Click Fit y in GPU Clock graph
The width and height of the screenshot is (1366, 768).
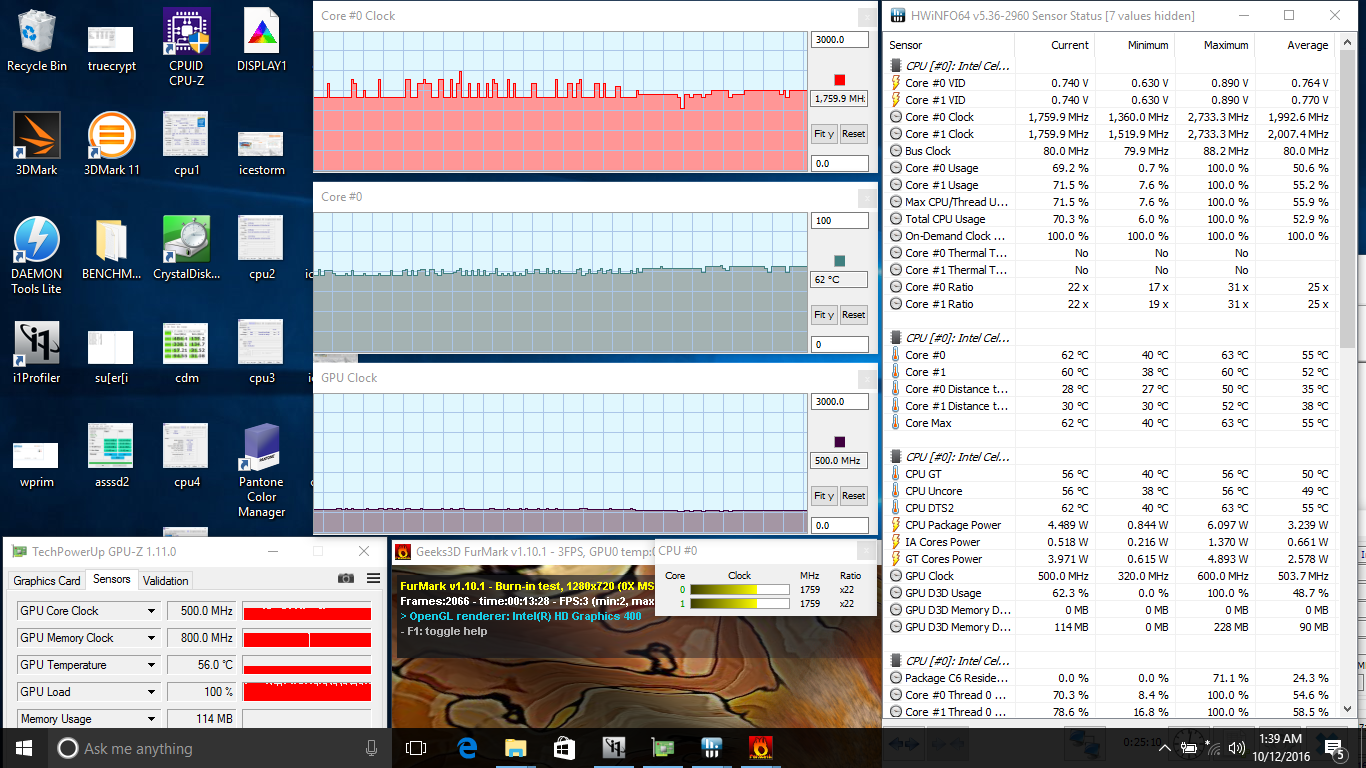coord(824,496)
